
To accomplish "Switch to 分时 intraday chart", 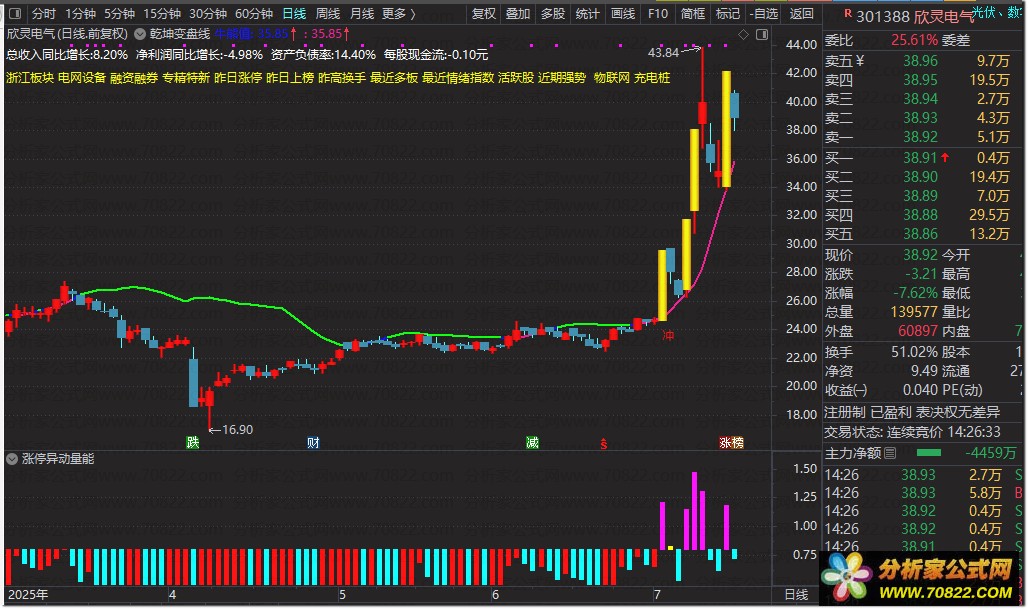I will [44, 13].
